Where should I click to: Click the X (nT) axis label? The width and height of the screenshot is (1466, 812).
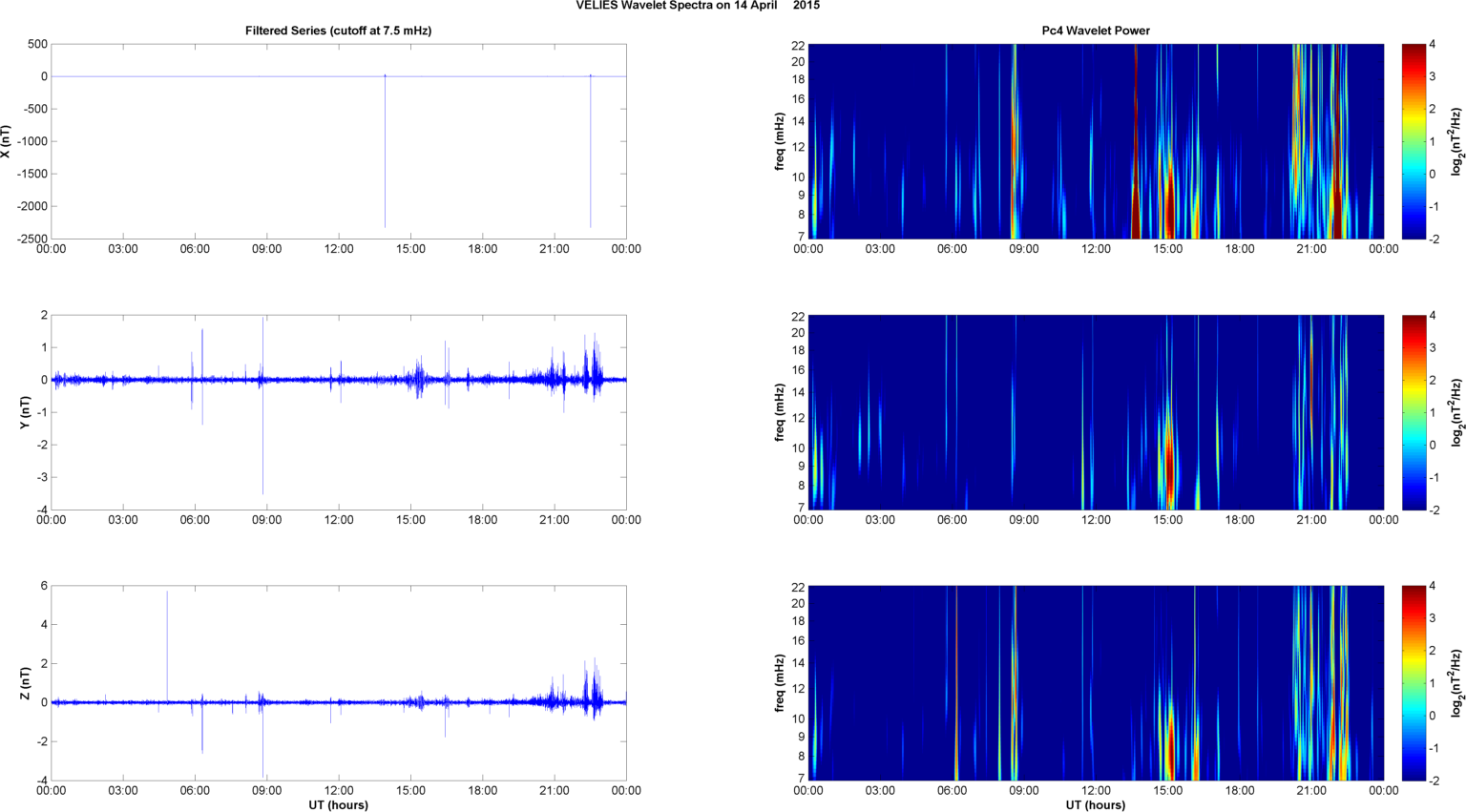pyautogui.click(x=6, y=141)
